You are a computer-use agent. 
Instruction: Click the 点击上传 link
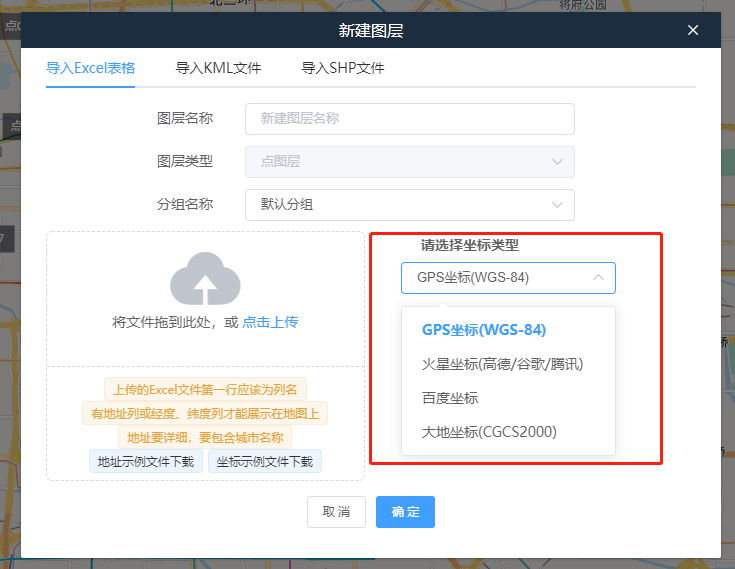coord(270,322)
